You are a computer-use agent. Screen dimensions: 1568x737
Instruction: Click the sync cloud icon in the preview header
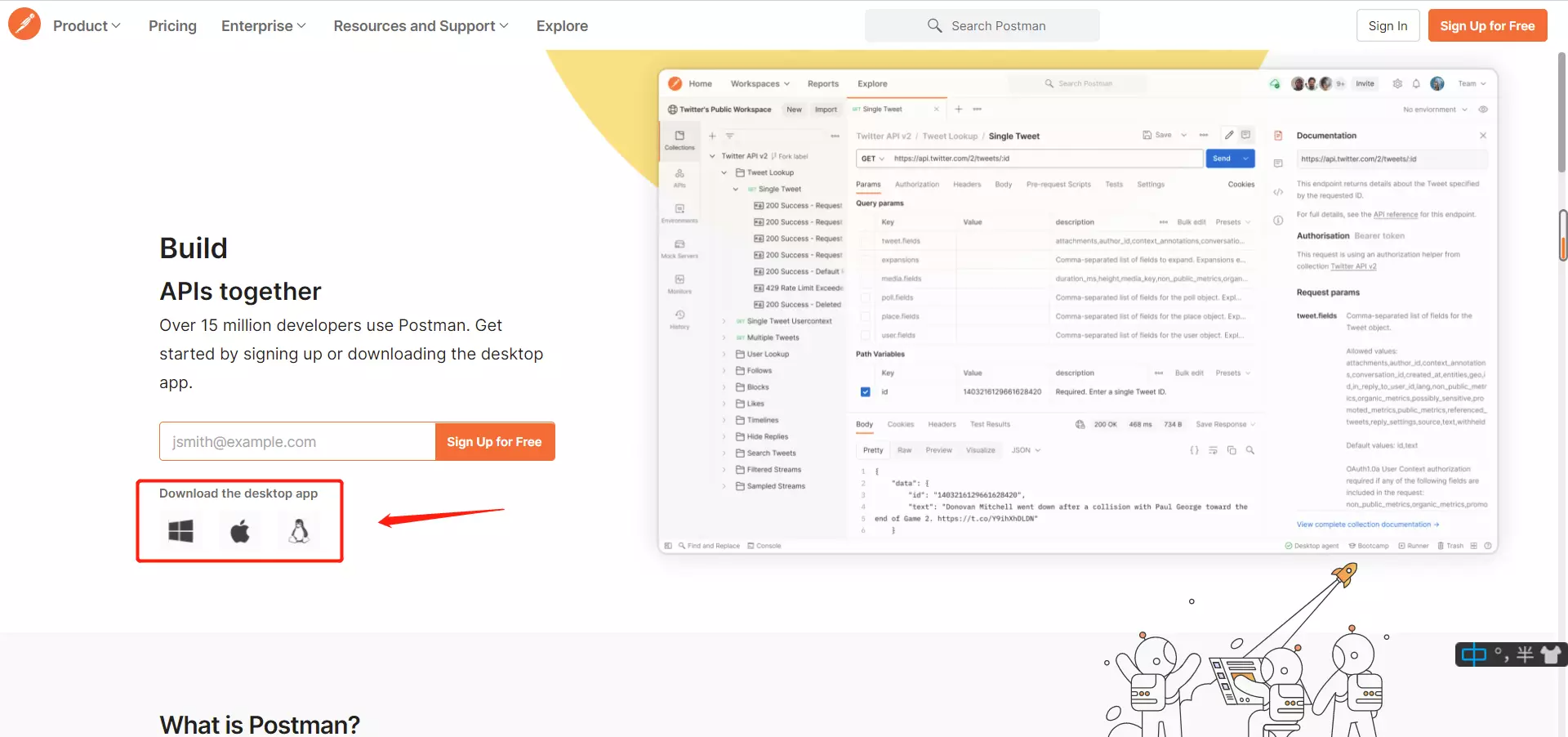click(x=1274, y=83)
